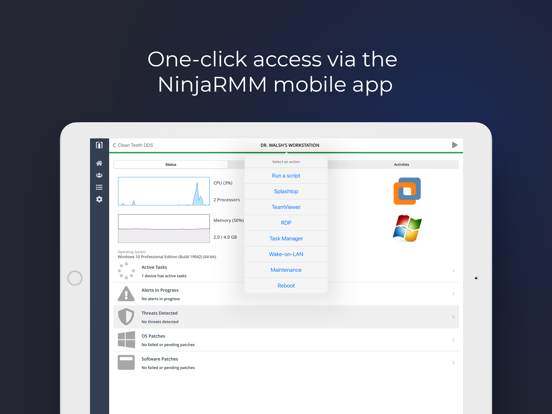Tap the VMware orange-blue squares icon

pyautogui.click(x=407, y=191)
